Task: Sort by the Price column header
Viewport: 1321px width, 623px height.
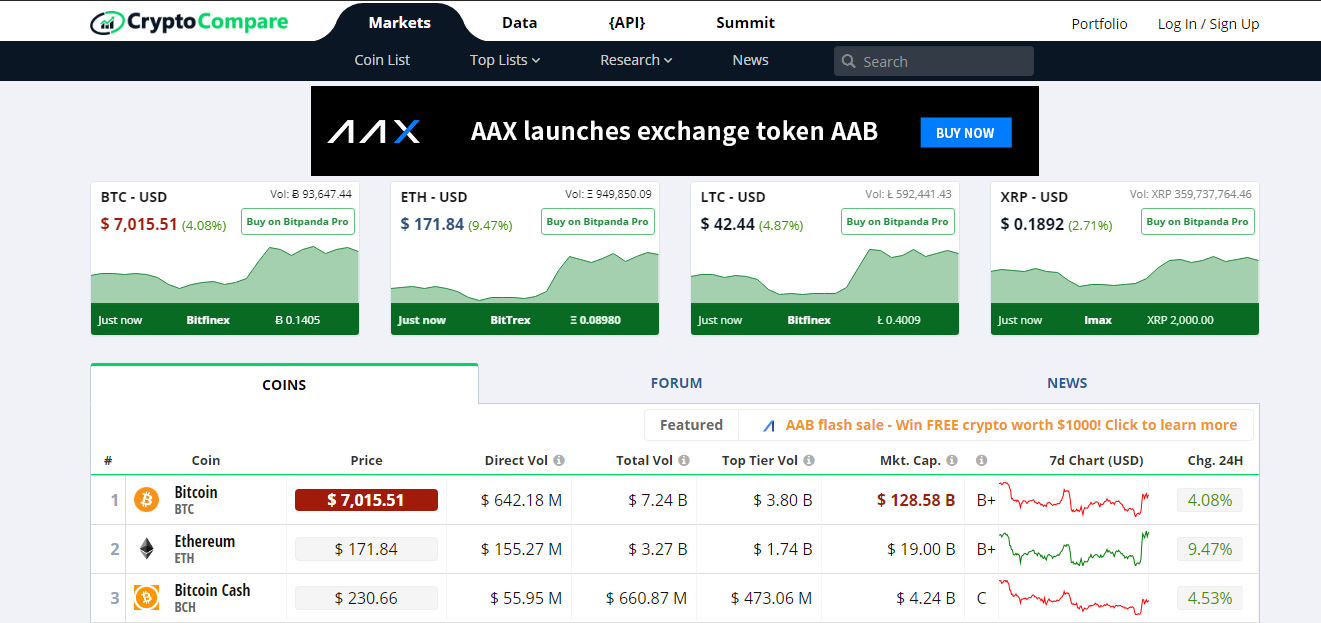Action: (x=366, y=461)
